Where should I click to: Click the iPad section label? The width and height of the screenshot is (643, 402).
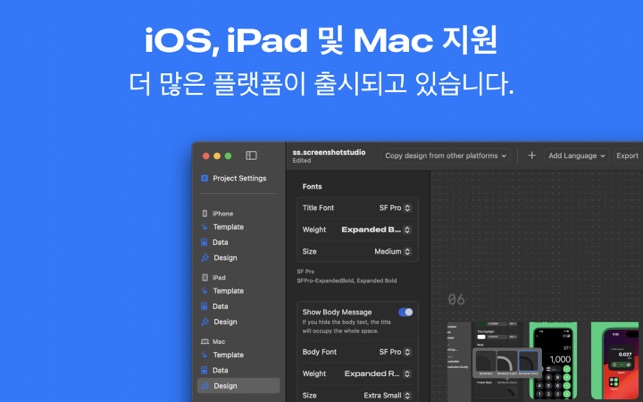click(219, 277)
